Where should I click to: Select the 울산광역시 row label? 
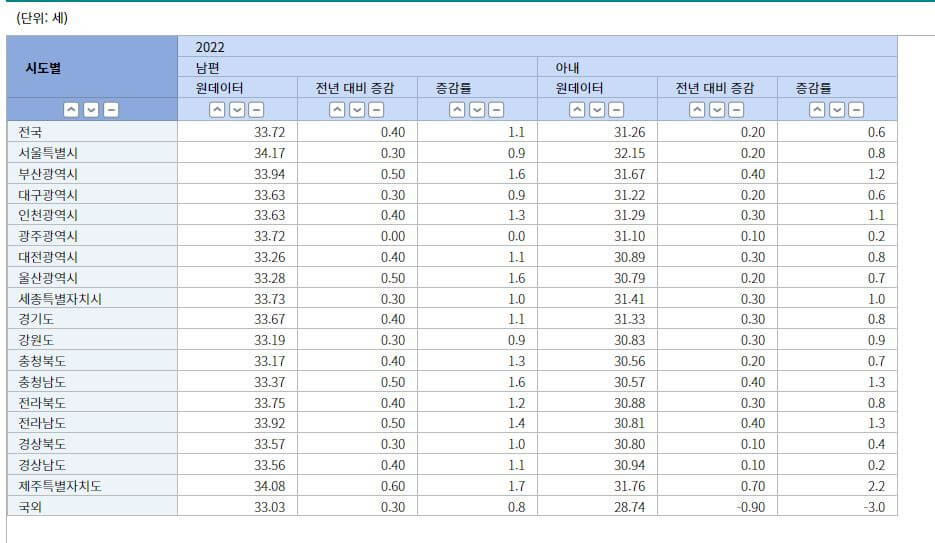(48, 277)
